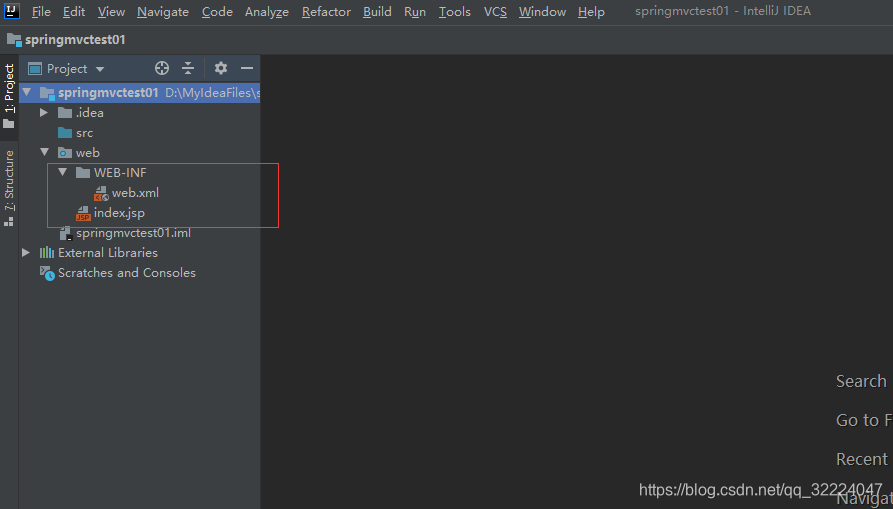Screen dimensions: 893x509
Task: Click the IntelliJ IDEA app logo icon
Action: [x=11, y=11]
